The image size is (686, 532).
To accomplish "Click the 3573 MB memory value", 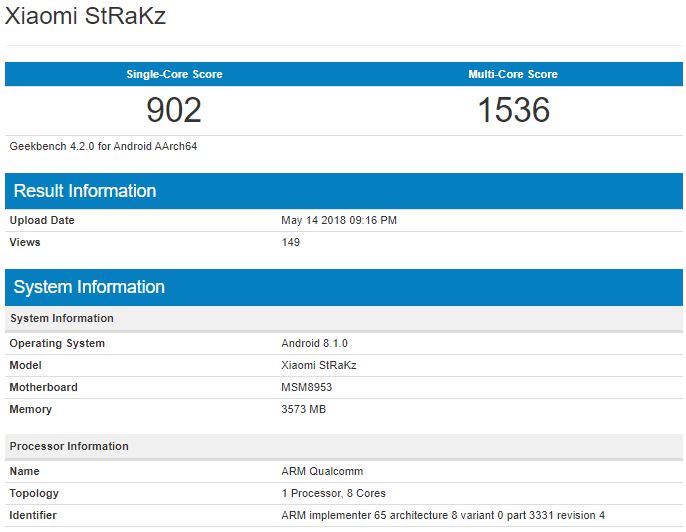I will tap(304, 409).
